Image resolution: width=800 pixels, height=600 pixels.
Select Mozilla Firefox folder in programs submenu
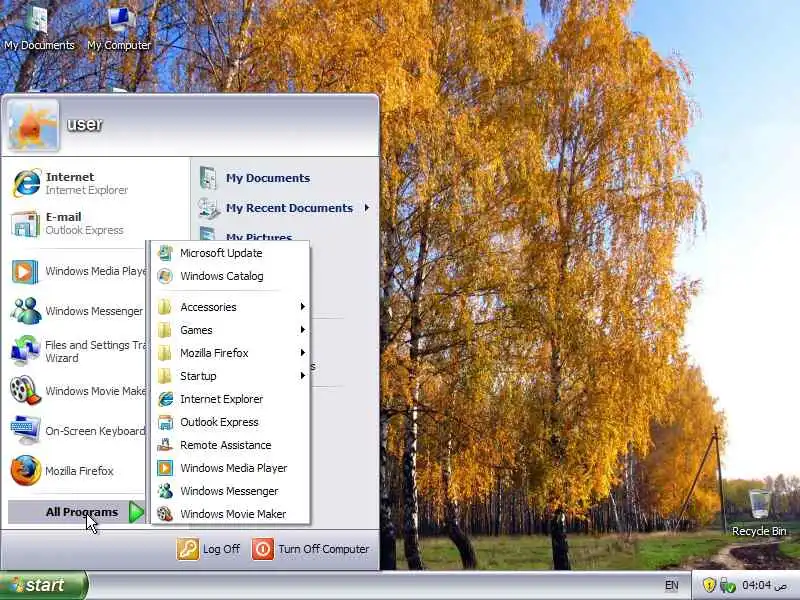pyautogui.click(x=231, y=353)
